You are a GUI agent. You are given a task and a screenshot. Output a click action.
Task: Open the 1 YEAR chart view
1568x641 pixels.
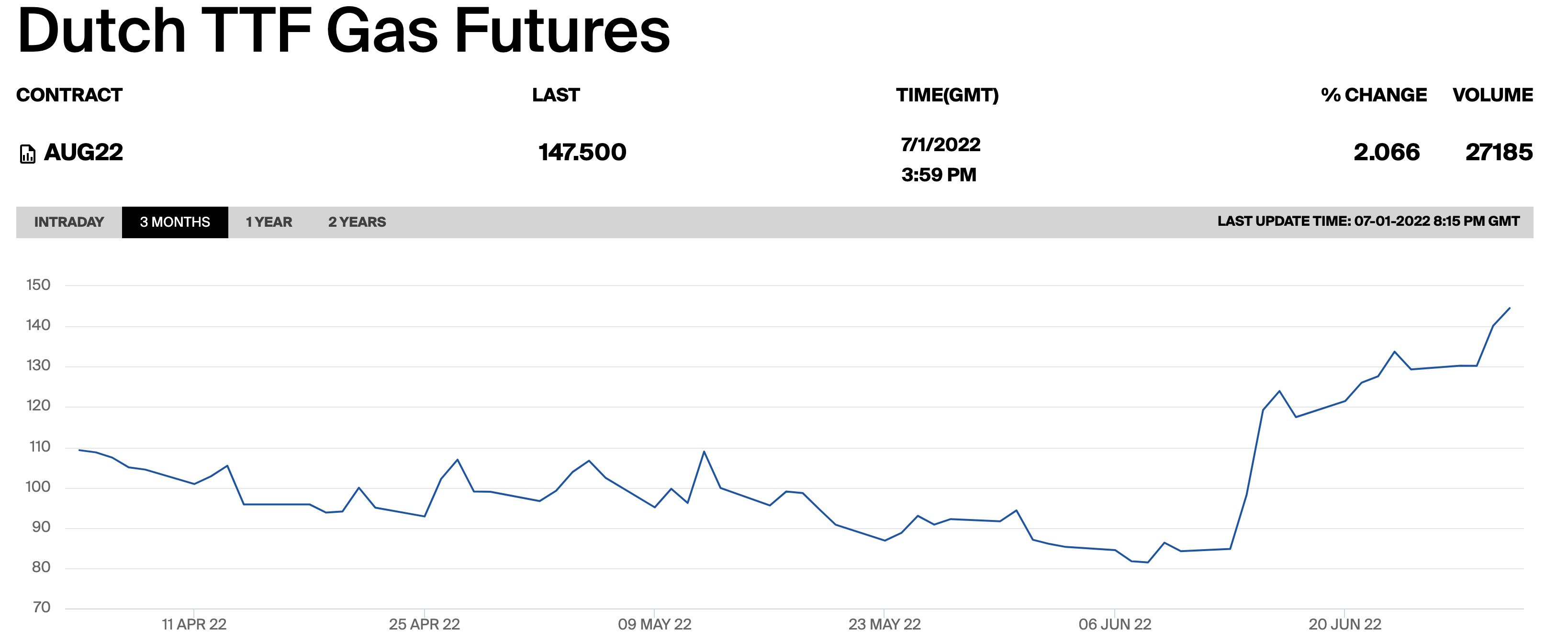click(269, 222)
